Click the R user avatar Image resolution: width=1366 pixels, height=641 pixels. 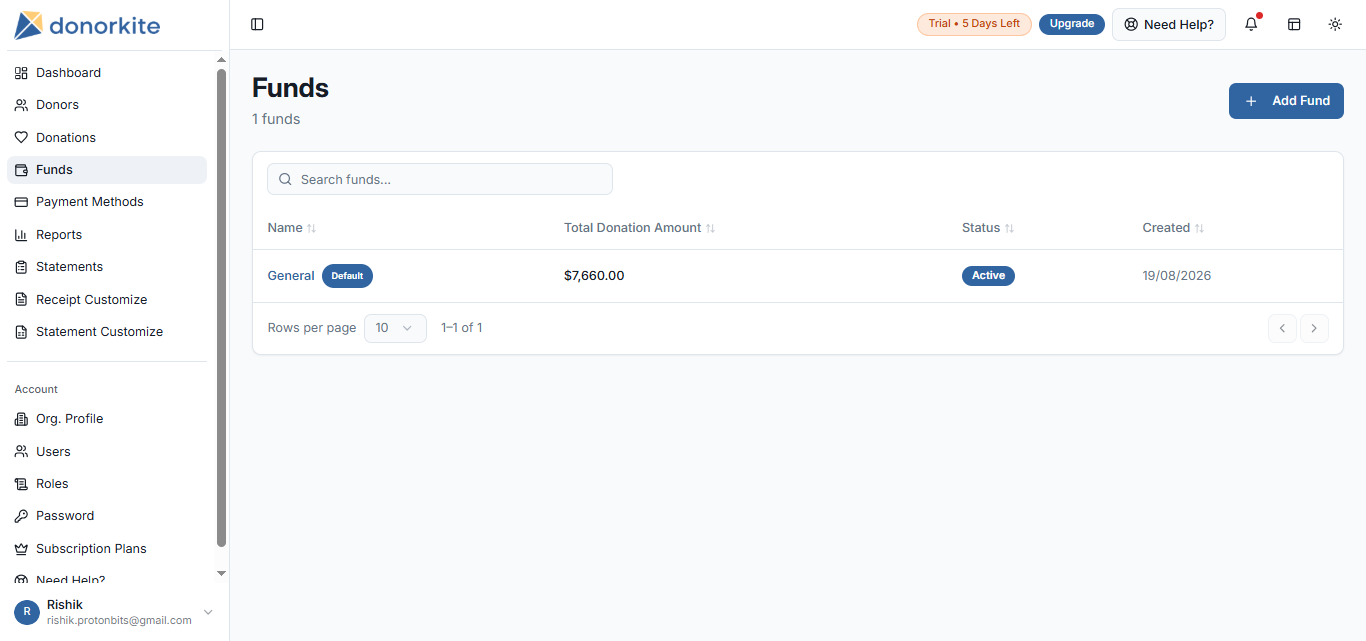pos(27,612)
